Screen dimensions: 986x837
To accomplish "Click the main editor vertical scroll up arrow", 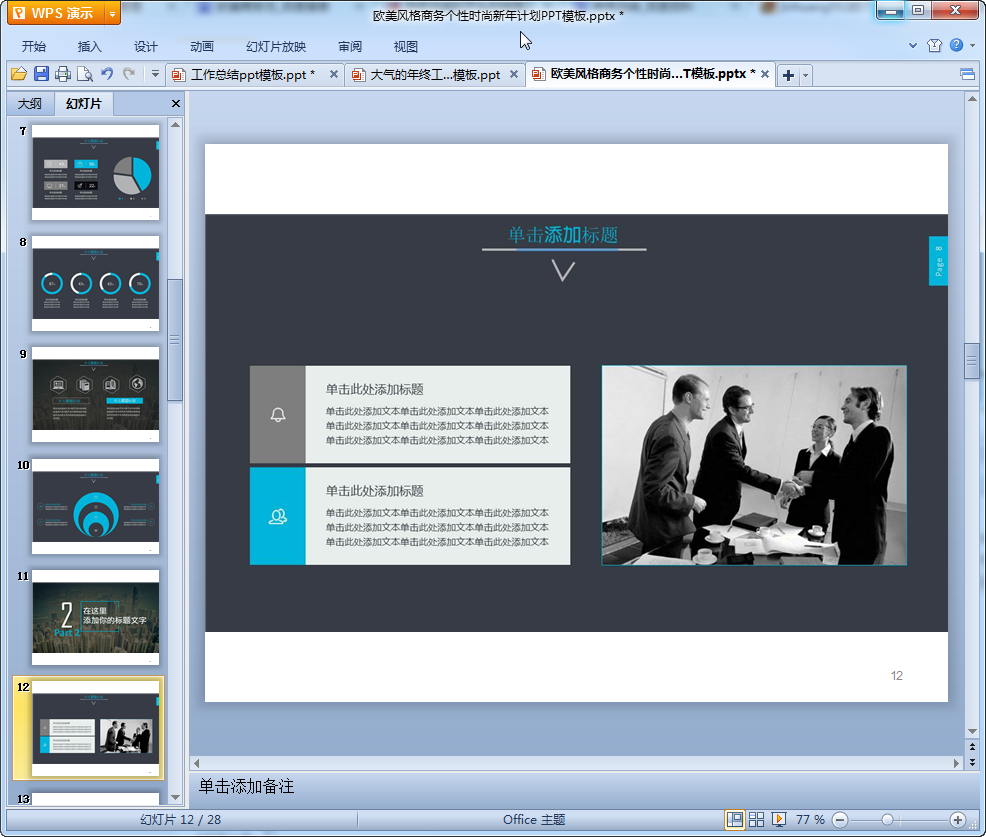I will click(x=972, y=99).
